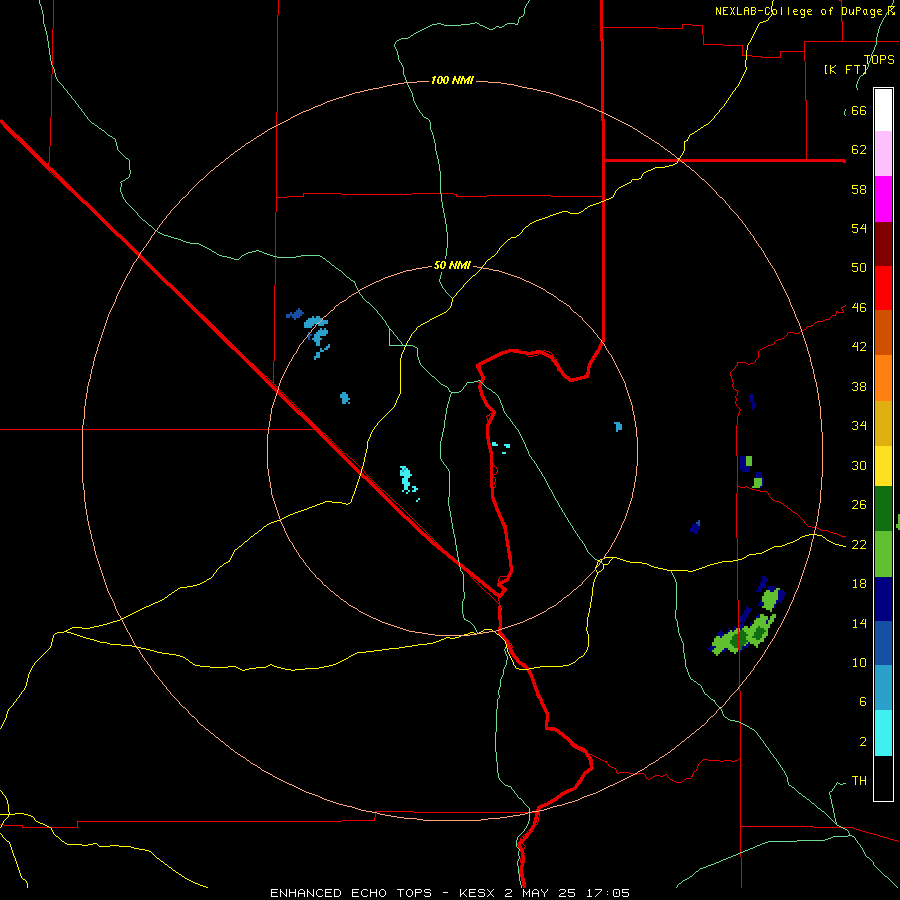Click the '100 NMI' range ring label
Image resolution: width=900 pixels, height=900 pixels.
click(x=452, y=80)
